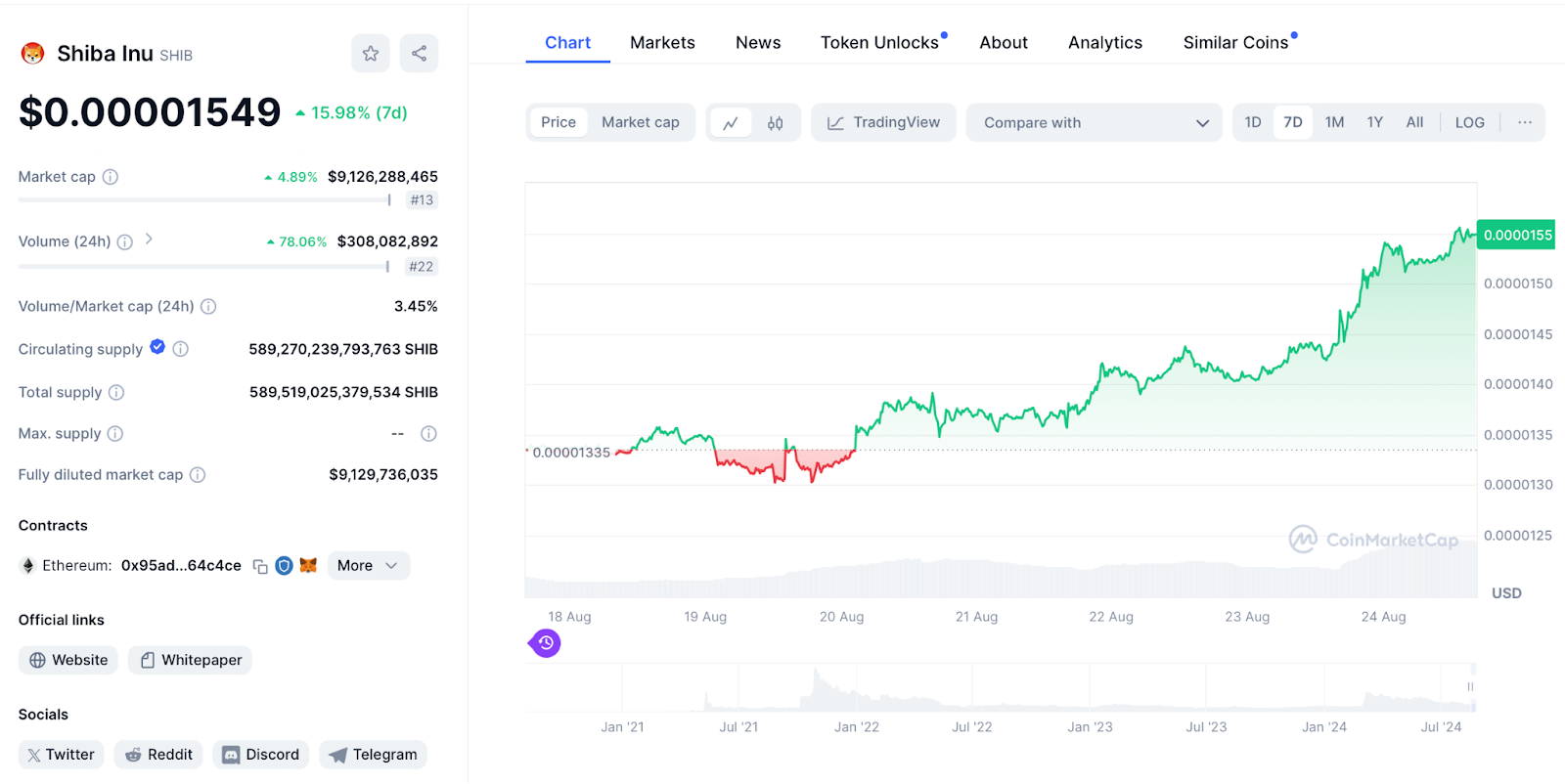Set chart range to 7D
1565x784 pixels.
(1293, 122)
